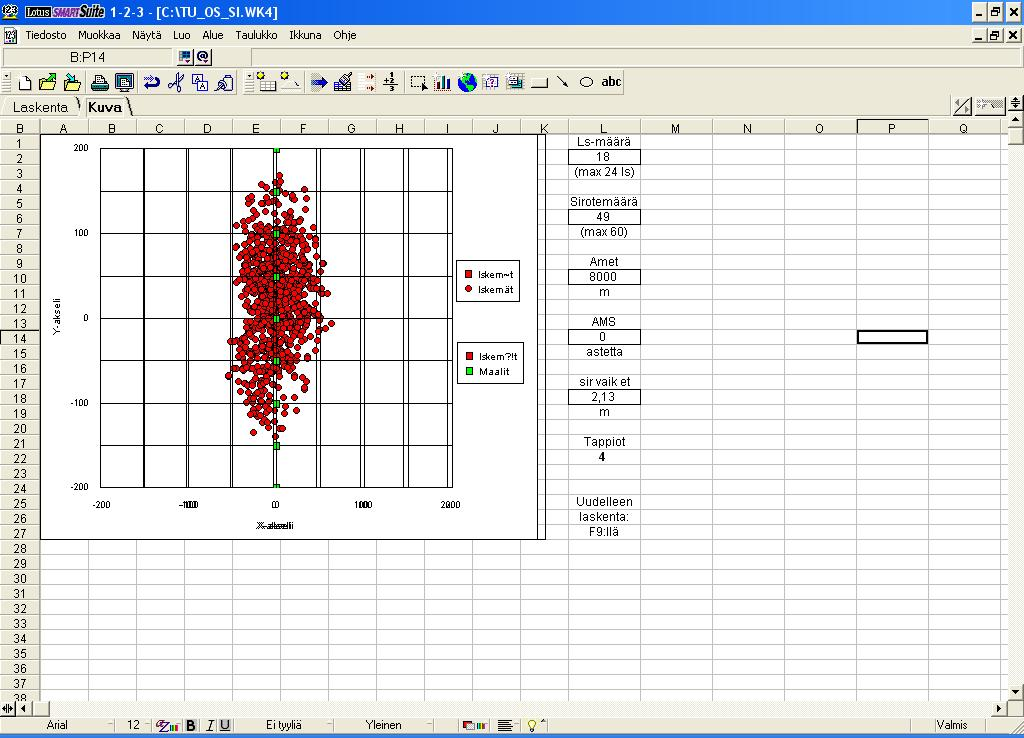The height and width of the screenshot is (738, 1024).
Task: Click column header M
Action: pyautogui.click(x=675, y=129)
